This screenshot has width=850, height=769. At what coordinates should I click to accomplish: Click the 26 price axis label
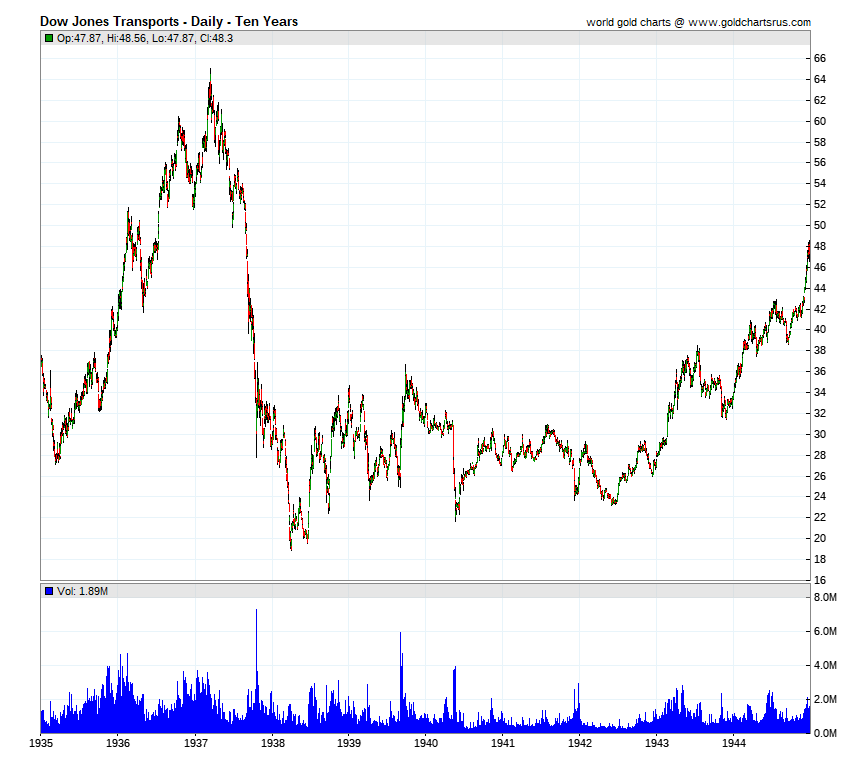coord(820,476)
